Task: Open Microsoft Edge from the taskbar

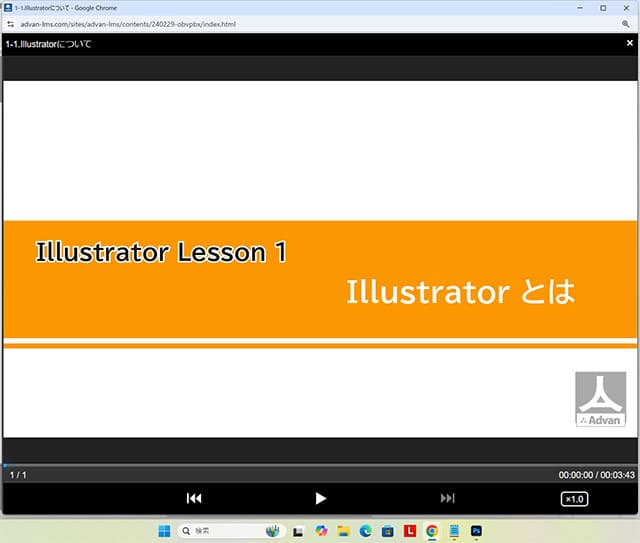Action: 365,531
